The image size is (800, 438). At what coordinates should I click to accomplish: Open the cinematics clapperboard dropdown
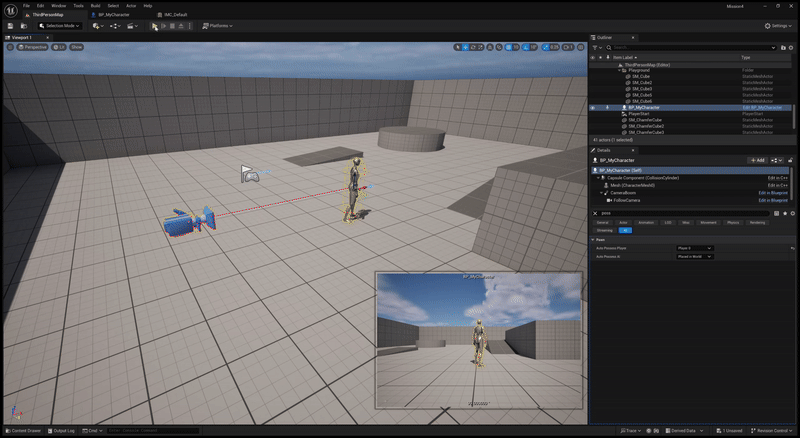132,26
